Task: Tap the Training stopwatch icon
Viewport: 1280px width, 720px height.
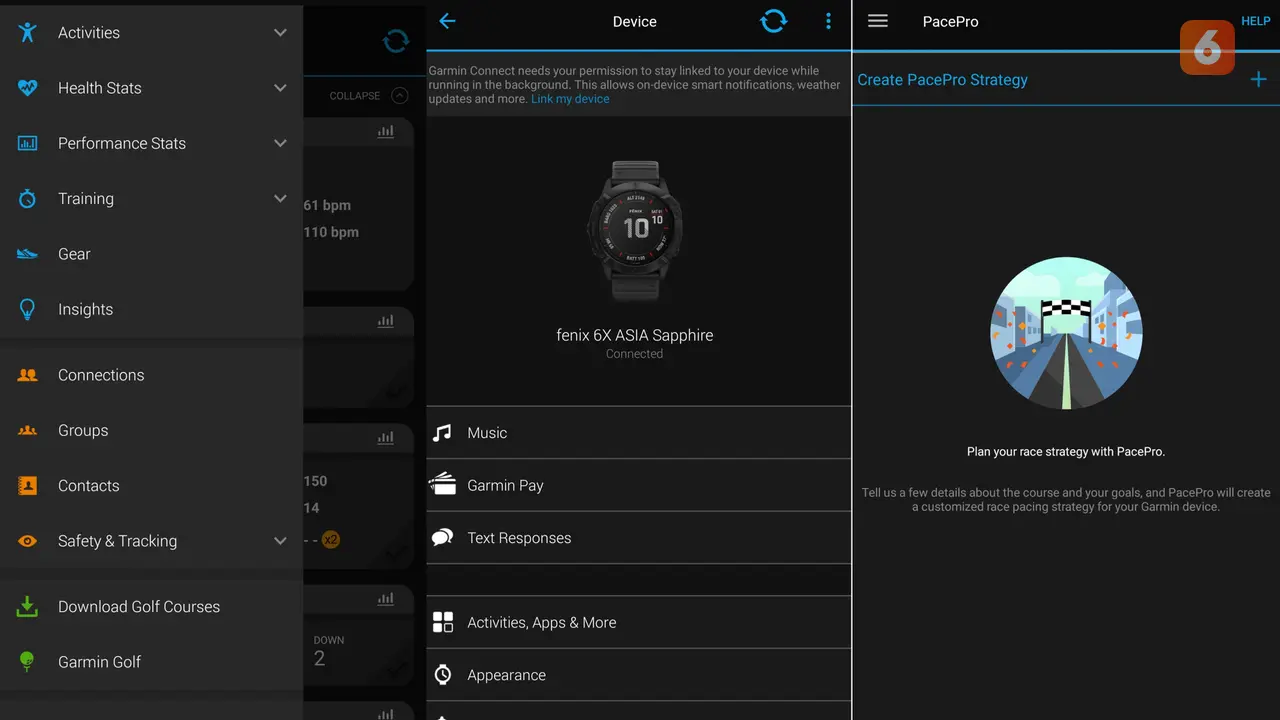Action: pyautogui.click(x=27, y=199)
